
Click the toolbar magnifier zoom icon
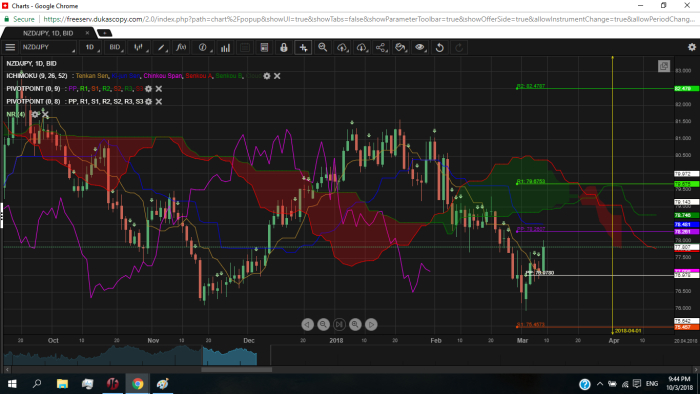pos(322,47)
